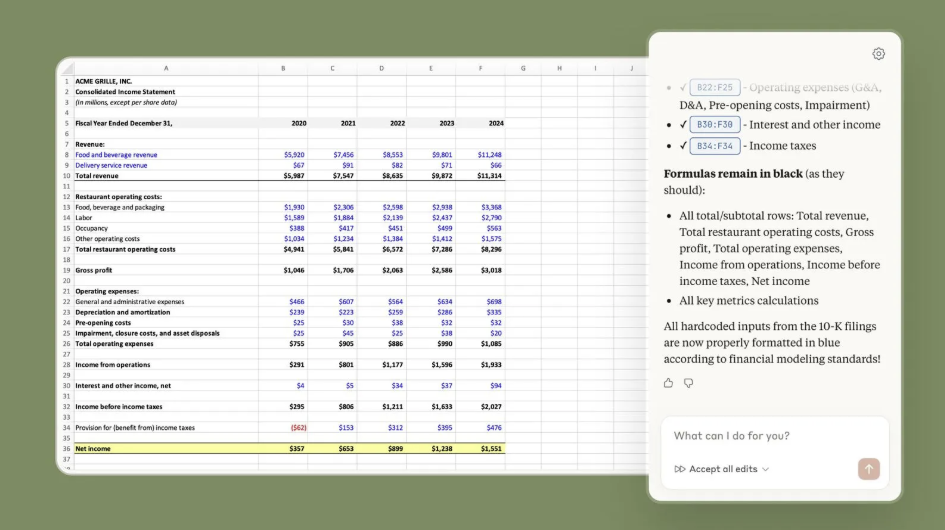945x530 pixels.
Task: Click the ACME GRILLE, INC. title cell
Action: coord(104,81)
